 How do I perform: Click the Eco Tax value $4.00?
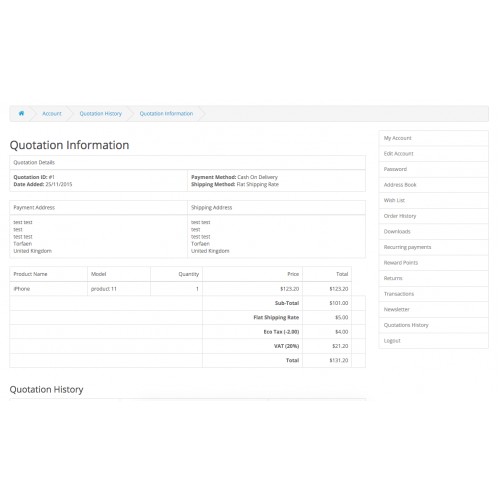coord(342,332)
